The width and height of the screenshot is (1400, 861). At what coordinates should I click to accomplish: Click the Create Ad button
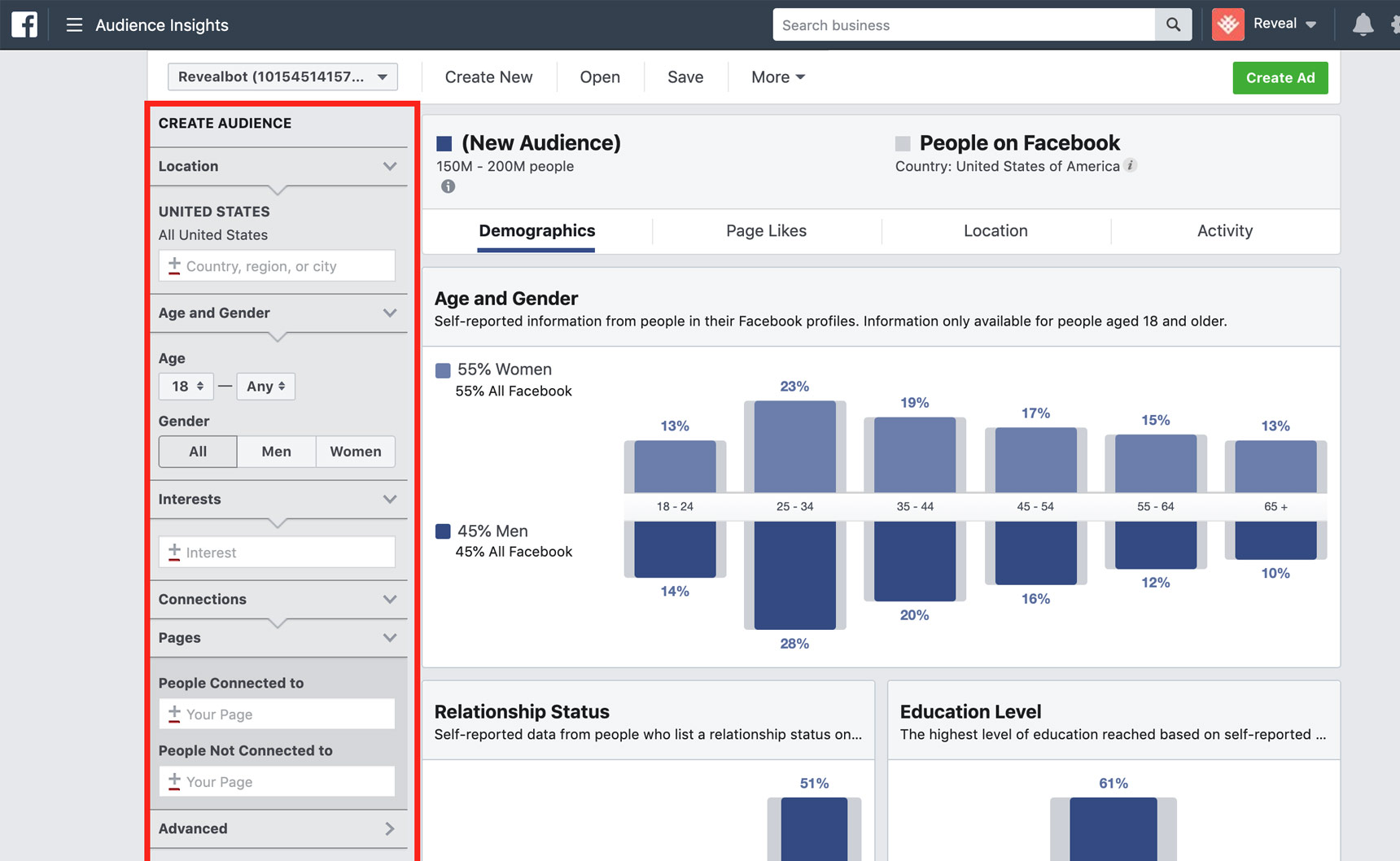tap(1280, 78)
